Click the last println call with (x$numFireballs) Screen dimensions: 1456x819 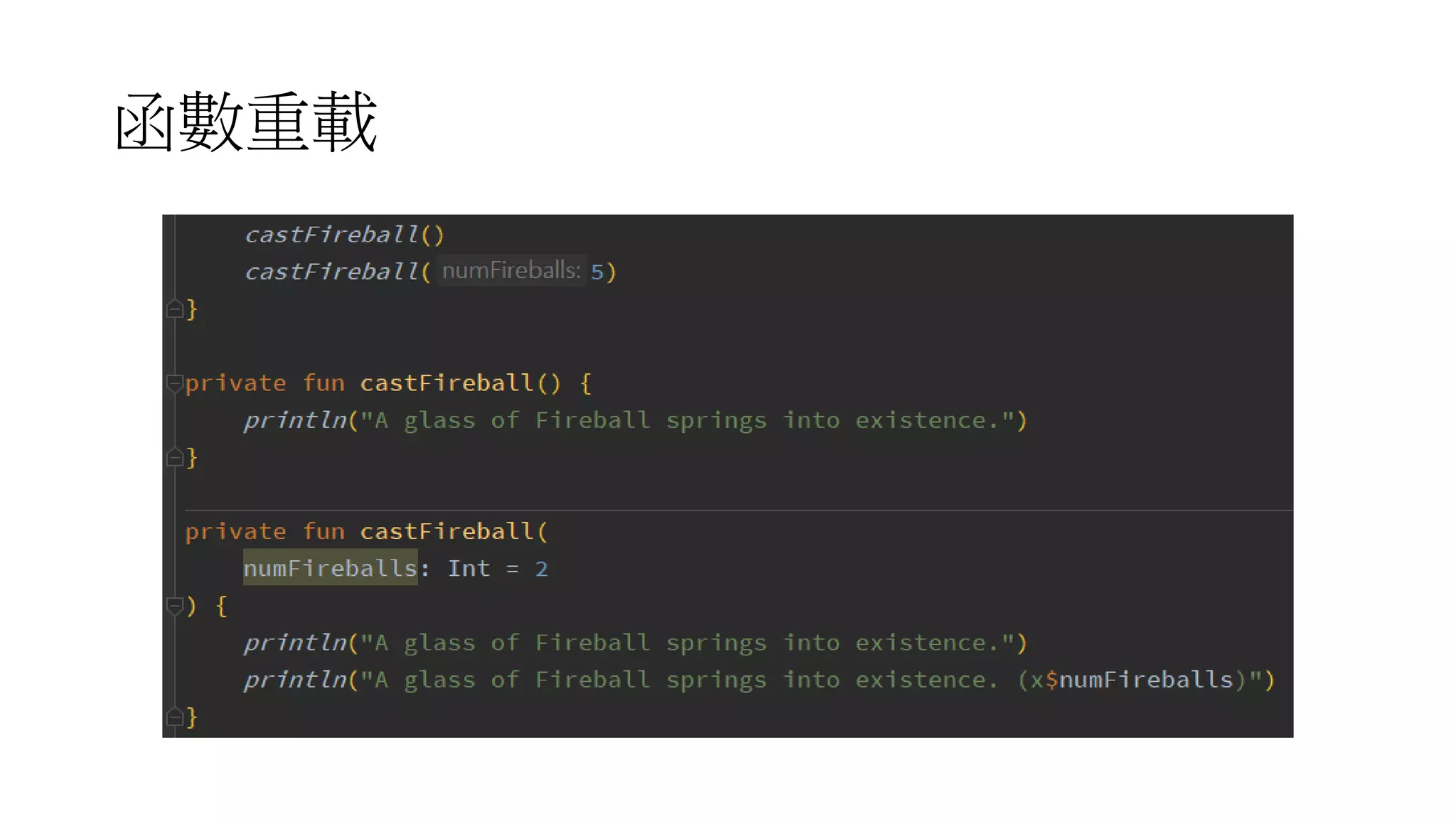coord(295,680)
